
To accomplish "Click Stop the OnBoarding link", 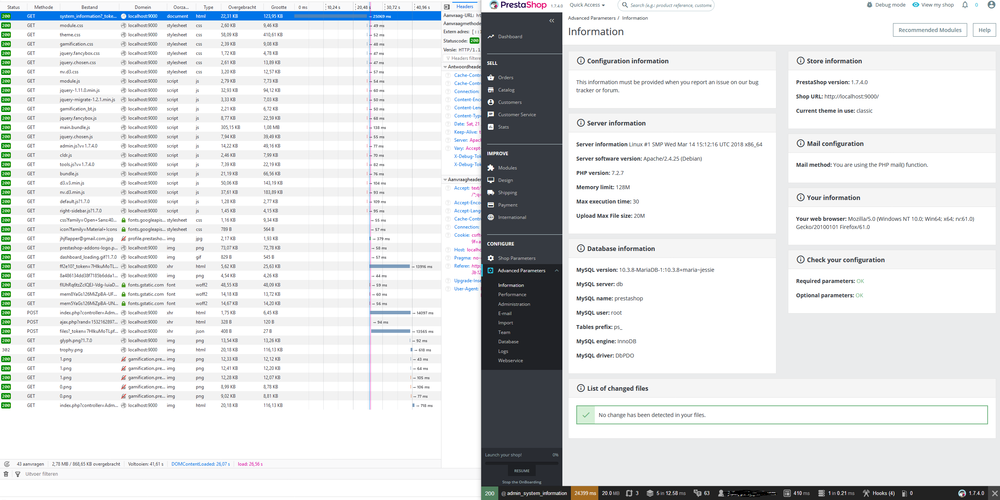I will [521, 482].
